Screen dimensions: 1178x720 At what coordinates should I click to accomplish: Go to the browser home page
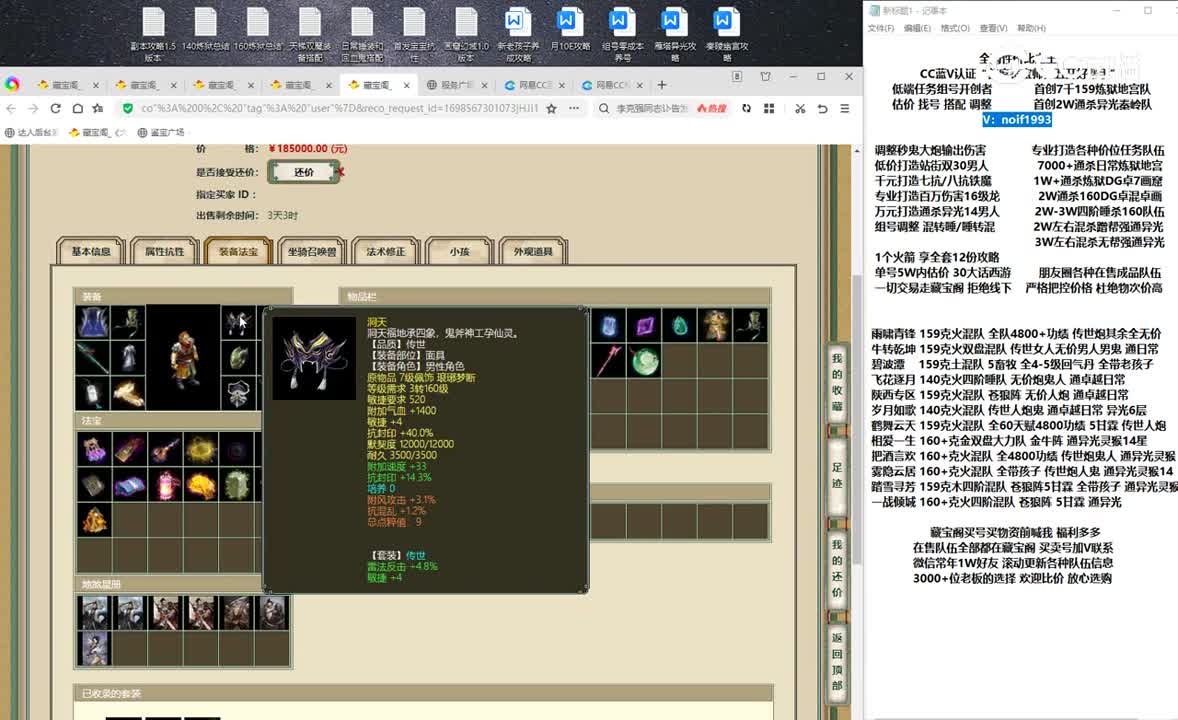tap(77, 108)
